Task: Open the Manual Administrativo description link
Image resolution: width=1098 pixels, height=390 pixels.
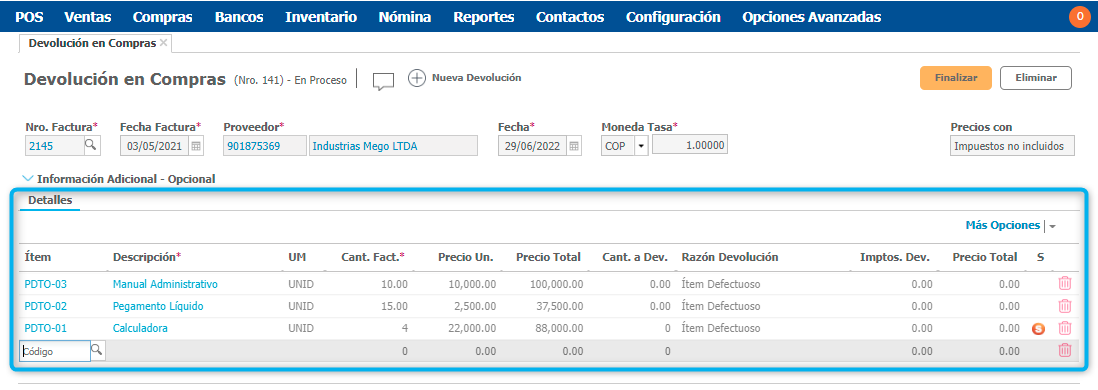Action: [x=165, y=284]
